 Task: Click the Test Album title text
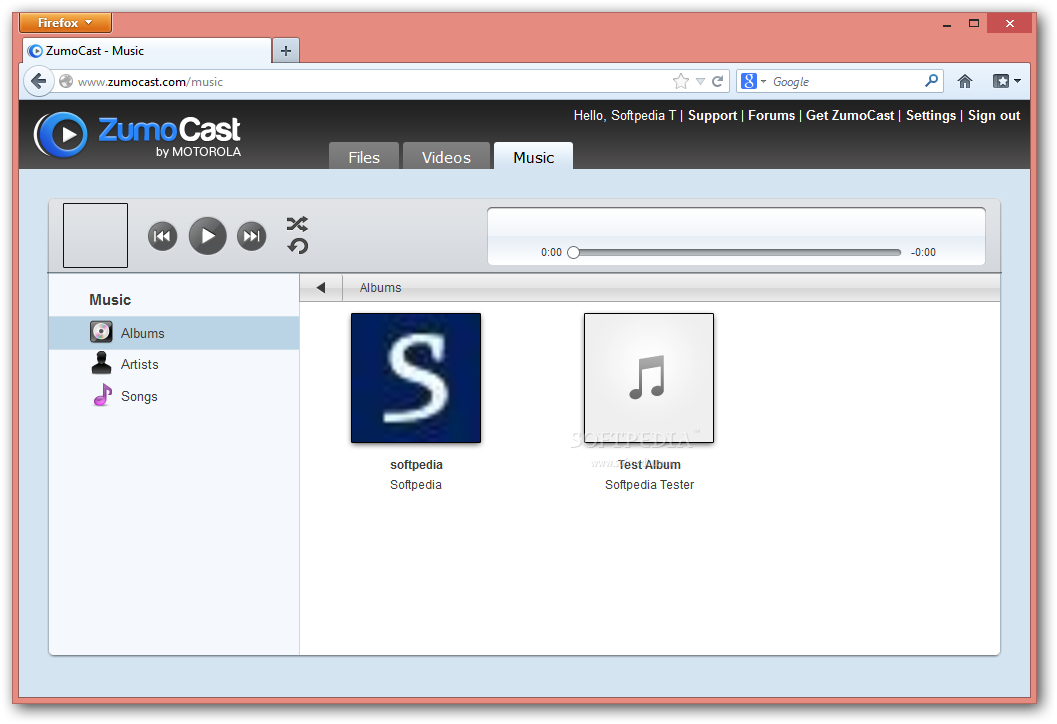pos(649,464)
